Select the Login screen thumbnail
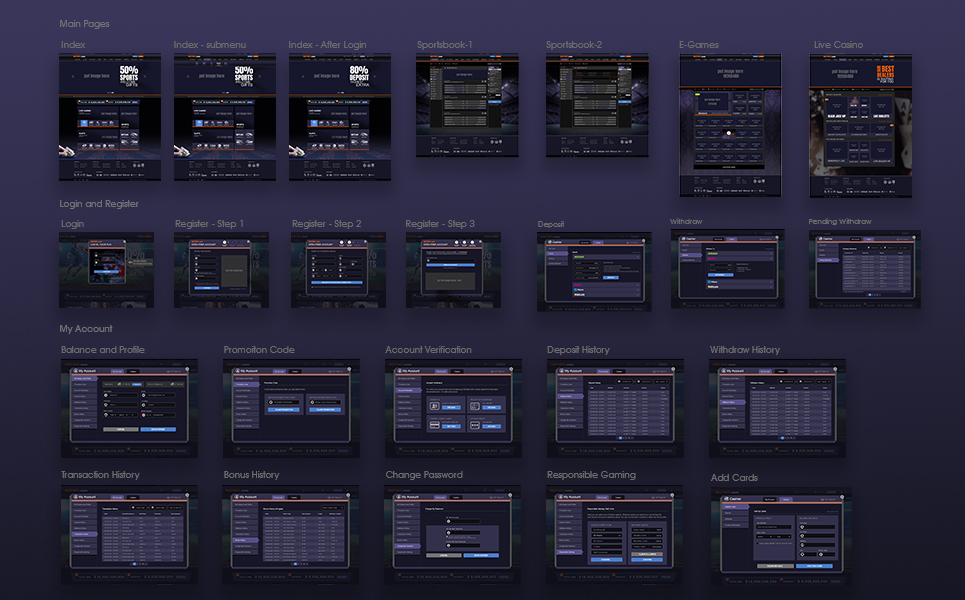 click(x=107, y=269)
